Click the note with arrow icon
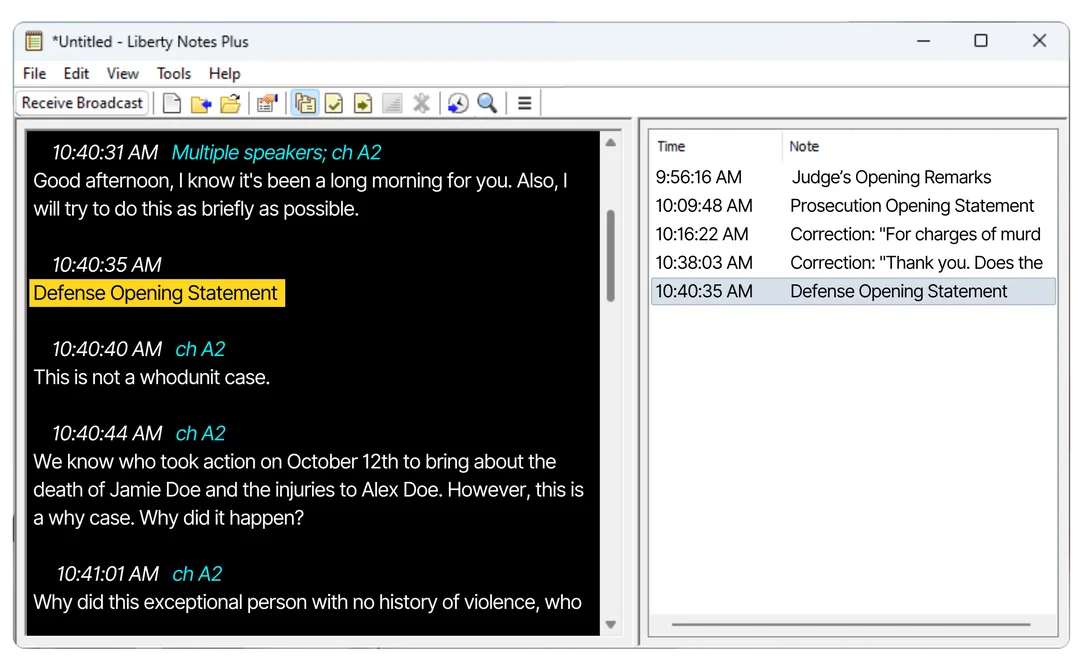The height and width of the screenshot is (671, 1080). coord(363,103)
